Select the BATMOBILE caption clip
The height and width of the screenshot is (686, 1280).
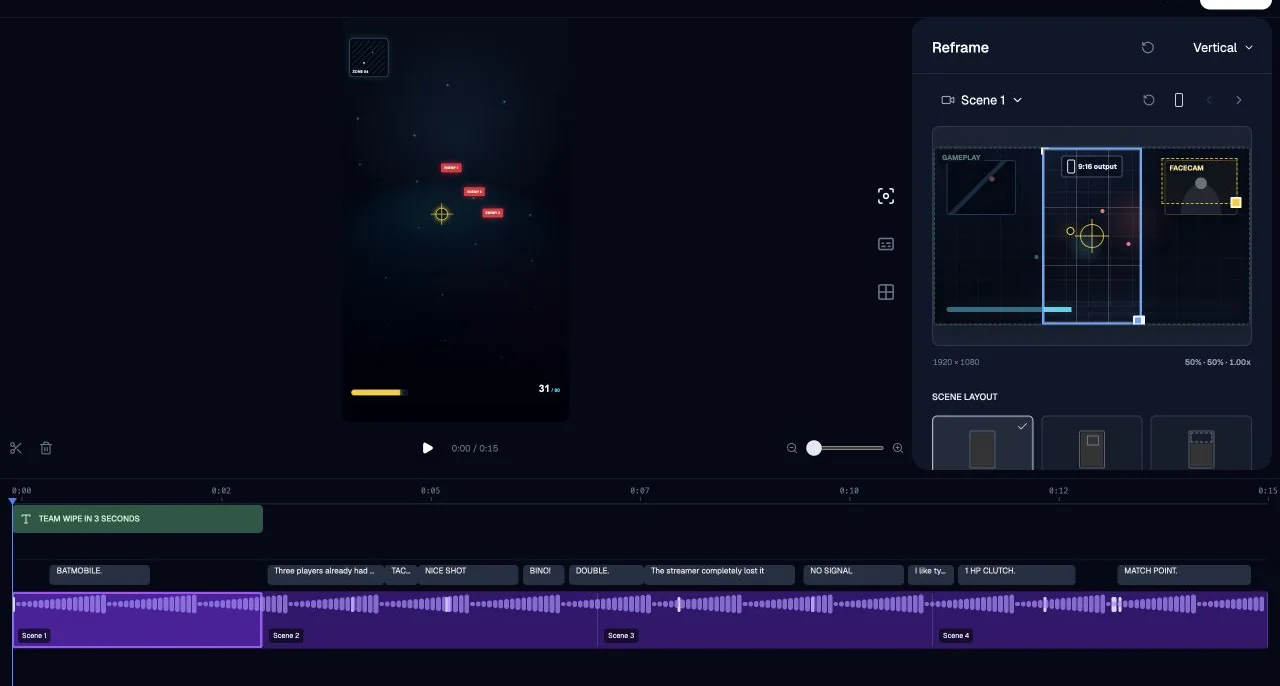[100, 574]
